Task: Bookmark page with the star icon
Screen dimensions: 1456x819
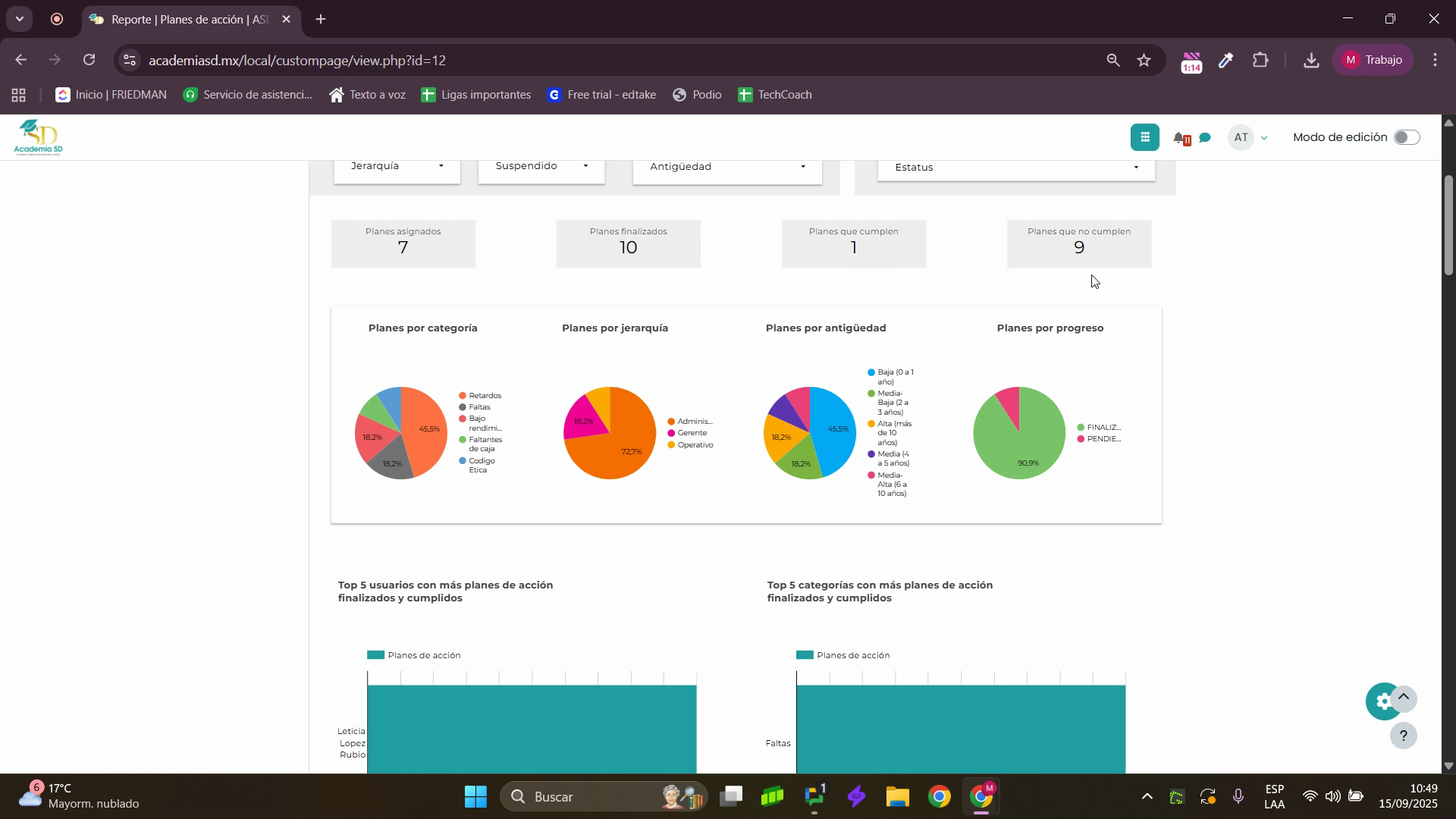Action: click(1144, 60)
